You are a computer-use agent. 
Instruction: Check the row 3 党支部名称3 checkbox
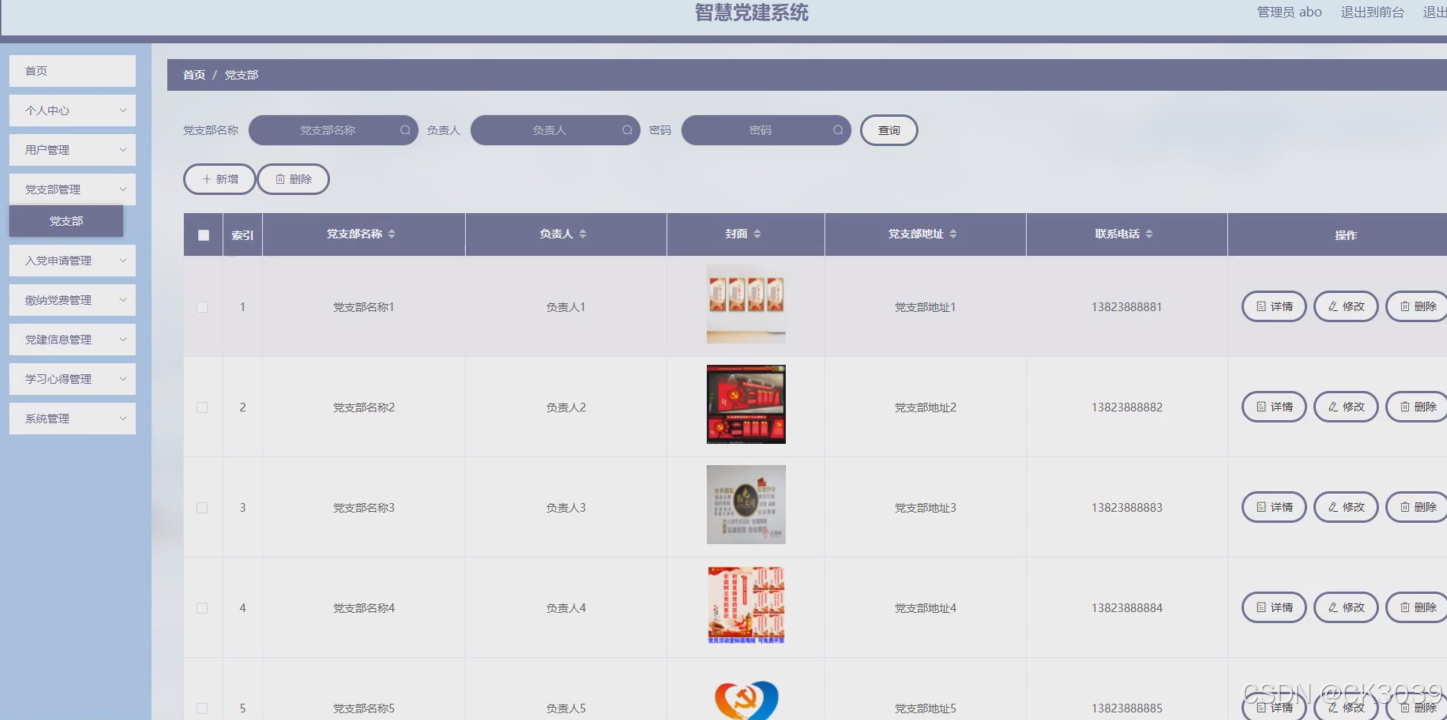coord(202,508)
